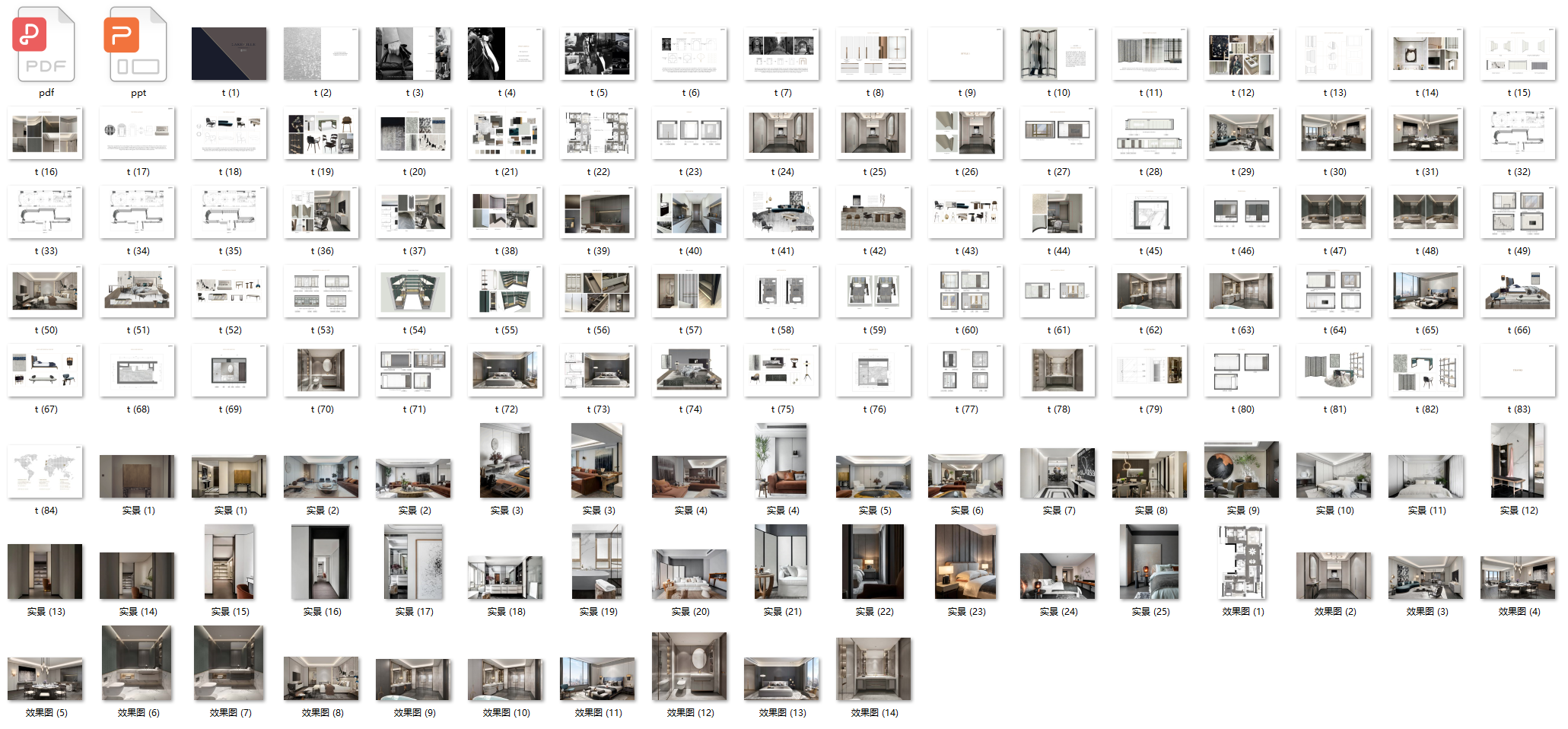
Task: Click the 实景 (17) abstract painting photo
Action: point(413,562)
